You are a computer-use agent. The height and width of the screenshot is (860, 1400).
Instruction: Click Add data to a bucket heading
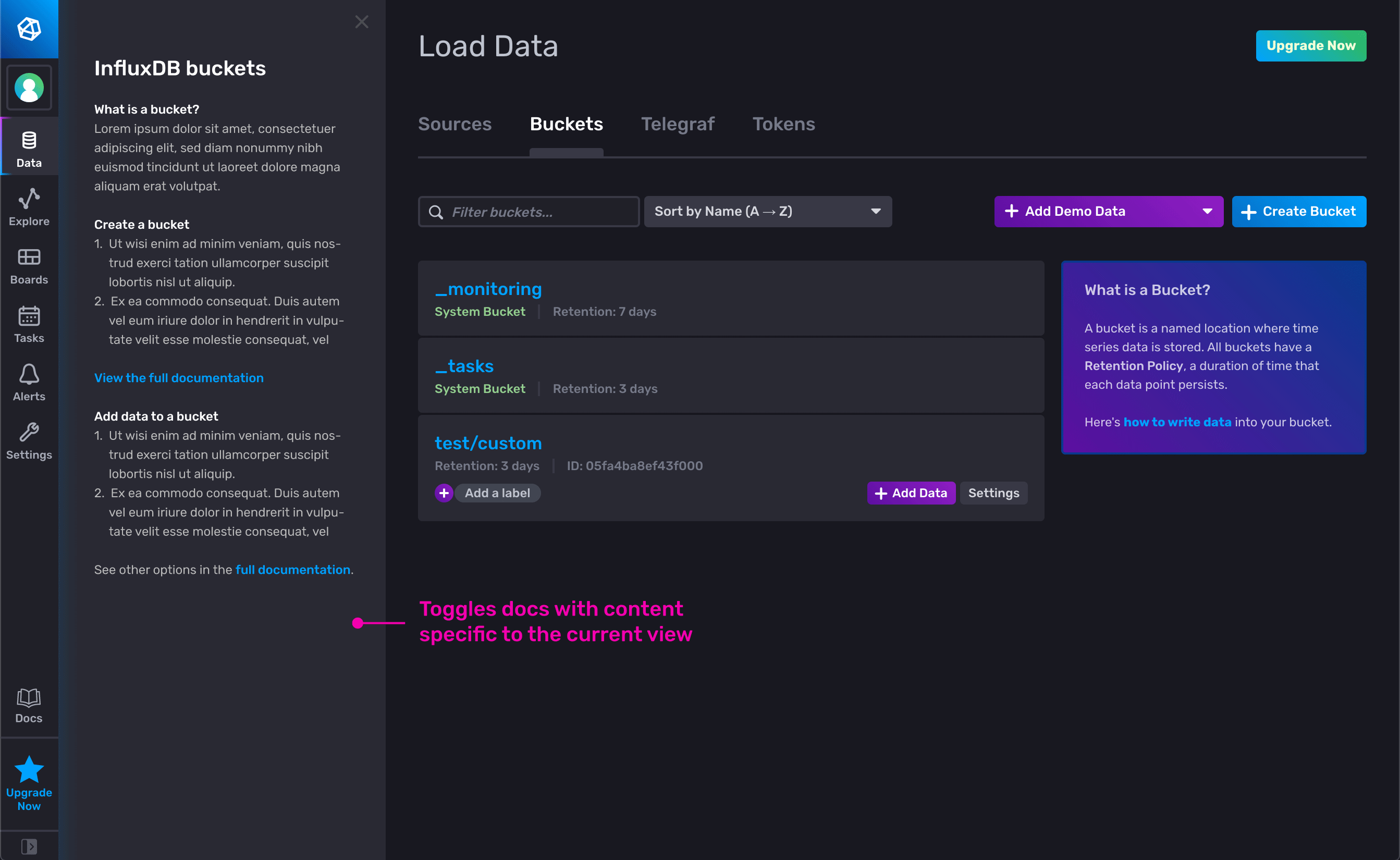pos(156,416)
